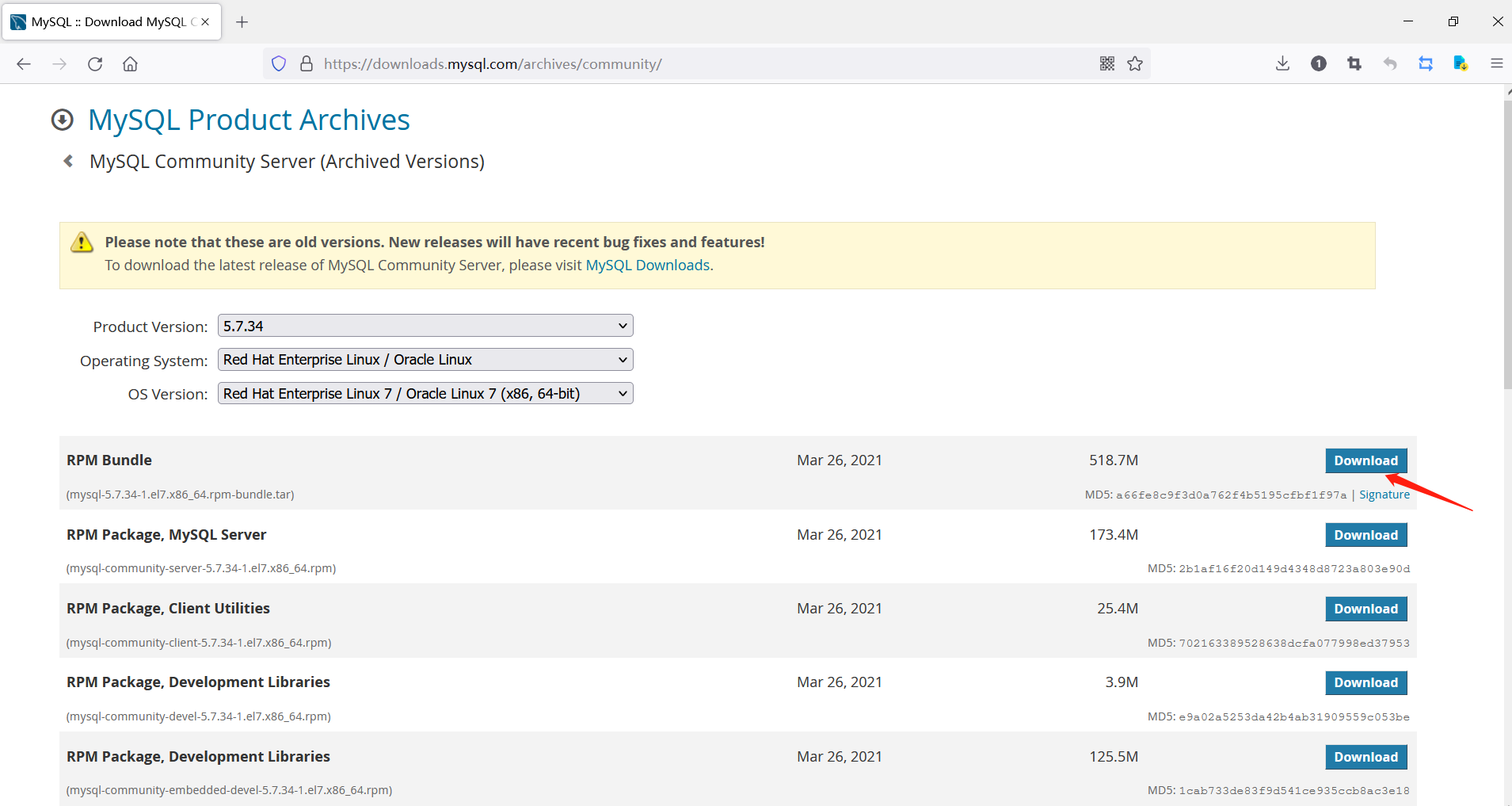This screenshot has height=806, width=1512.
Task: Click the RPM Bundle date Mar 26, 2021
Action: click(x=840, y=460)
